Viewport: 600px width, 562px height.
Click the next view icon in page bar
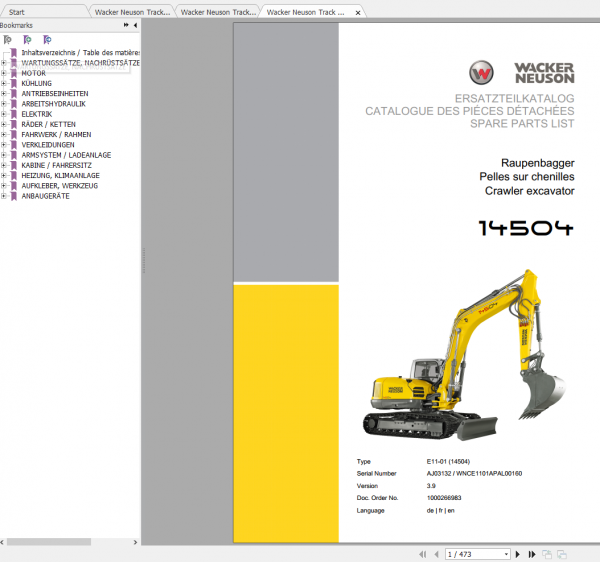(x=562, y=554)
